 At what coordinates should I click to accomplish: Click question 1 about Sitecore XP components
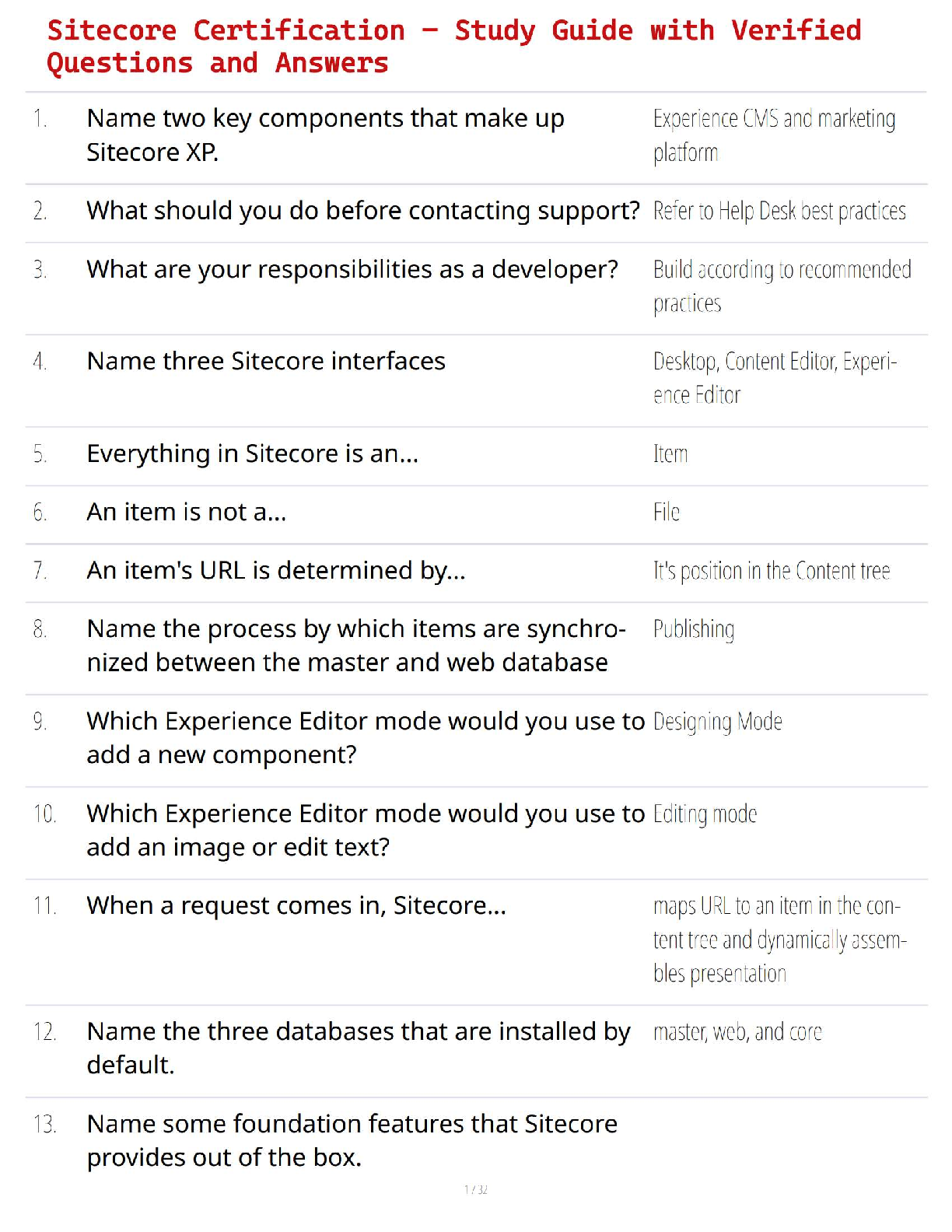(x=325, y=135)
